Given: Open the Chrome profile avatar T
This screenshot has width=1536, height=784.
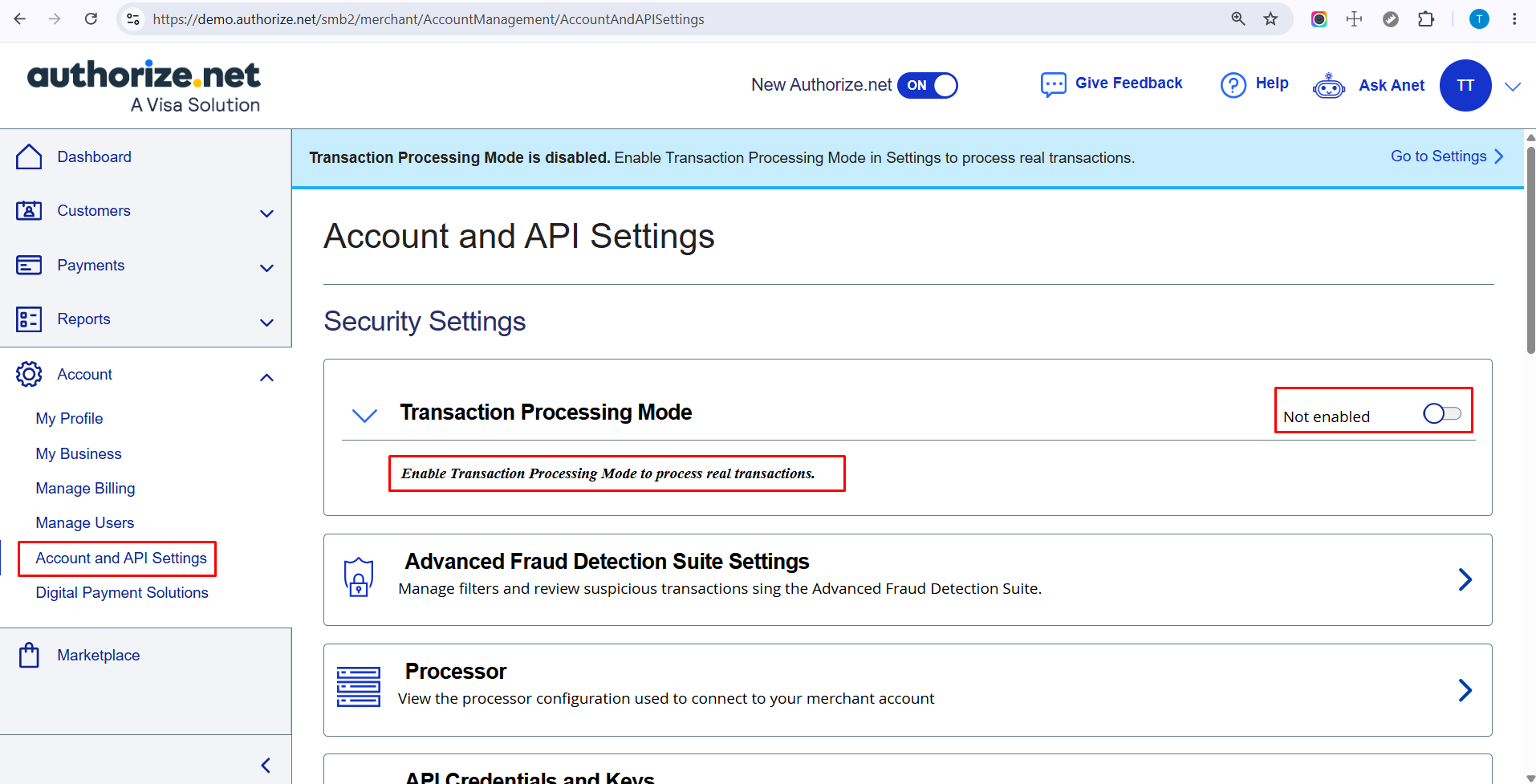Looking at the screenshot, I should [1479, 18].
